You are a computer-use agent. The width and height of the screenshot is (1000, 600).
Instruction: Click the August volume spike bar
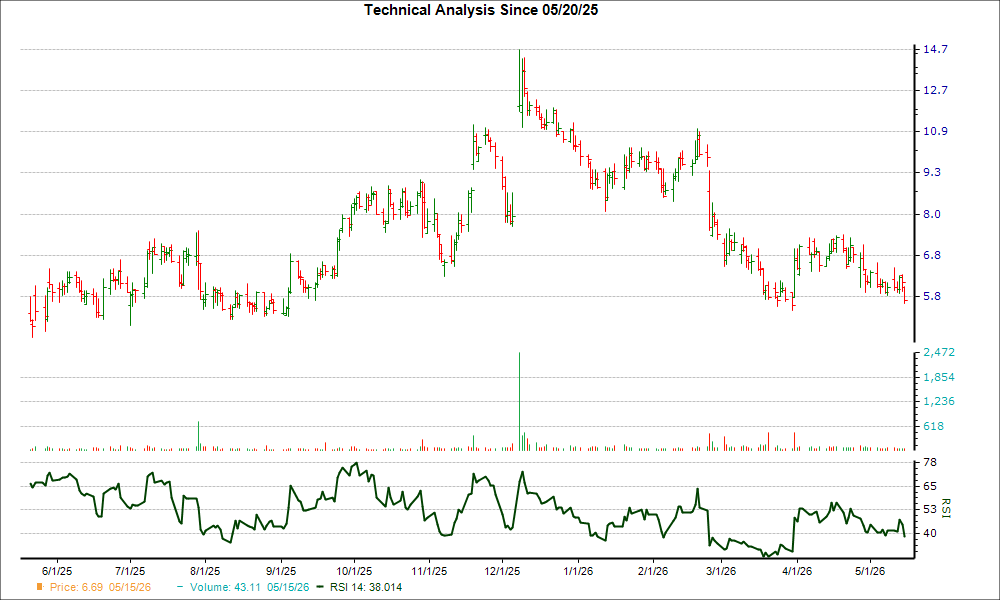(198, 436)
